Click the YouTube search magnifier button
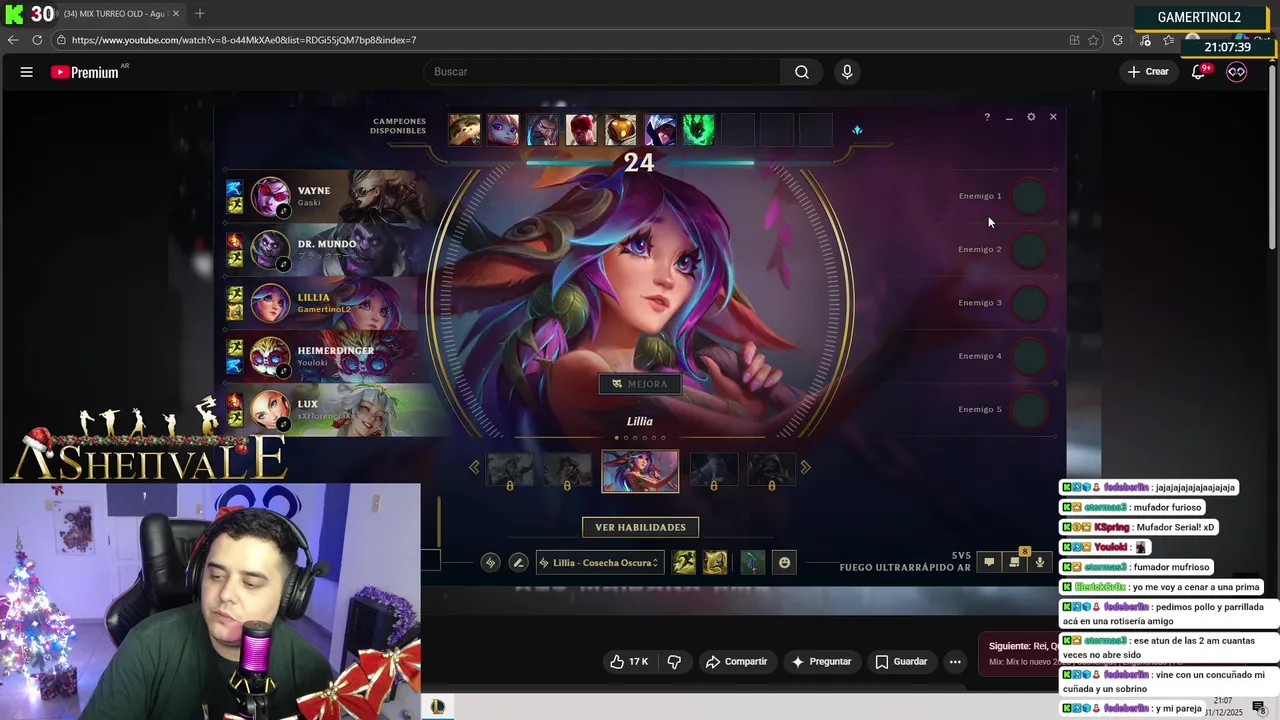This screenshot has height=720, width=1280. point(802,72)
